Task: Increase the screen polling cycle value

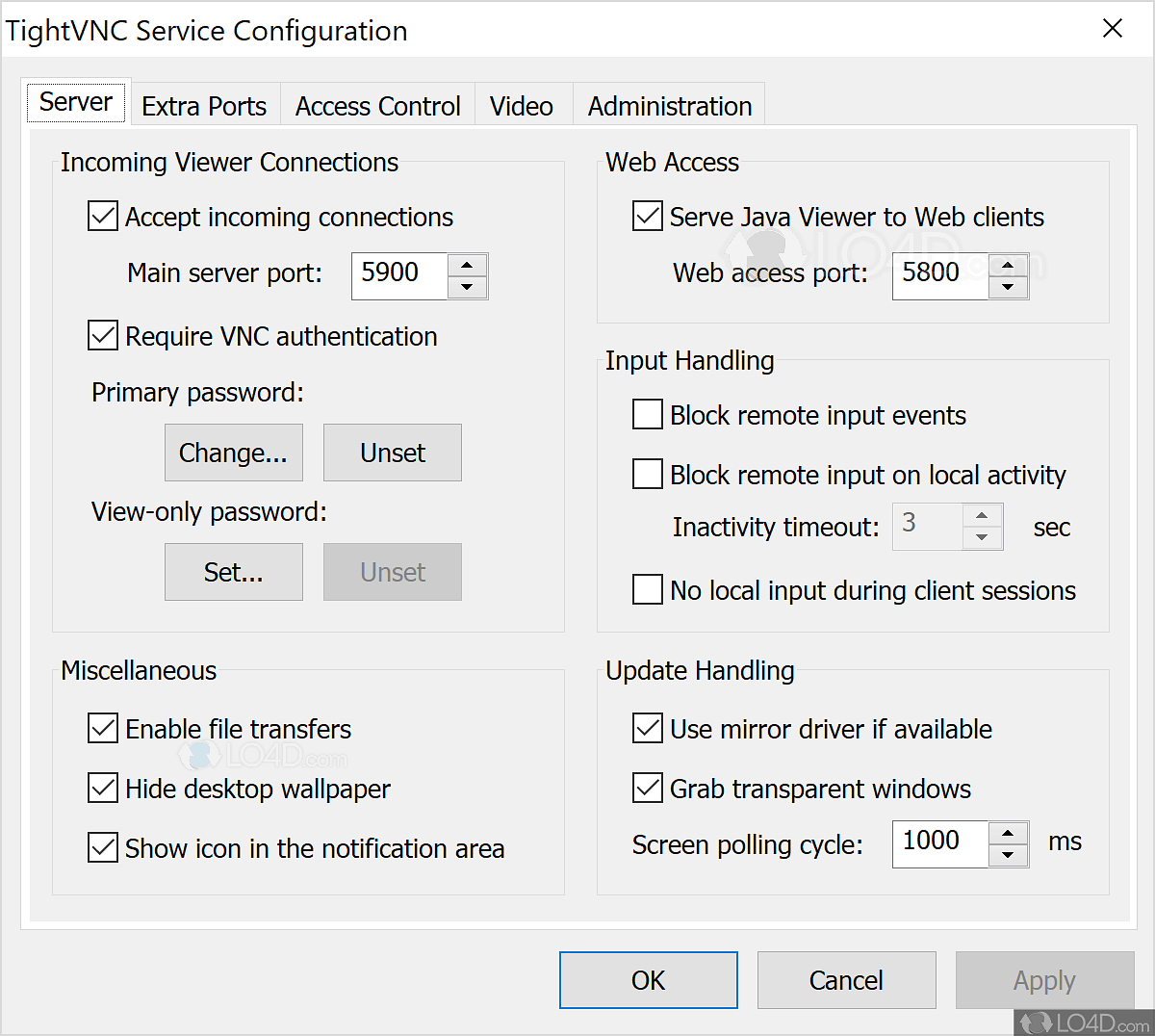Action: (x=1008, y=833)
